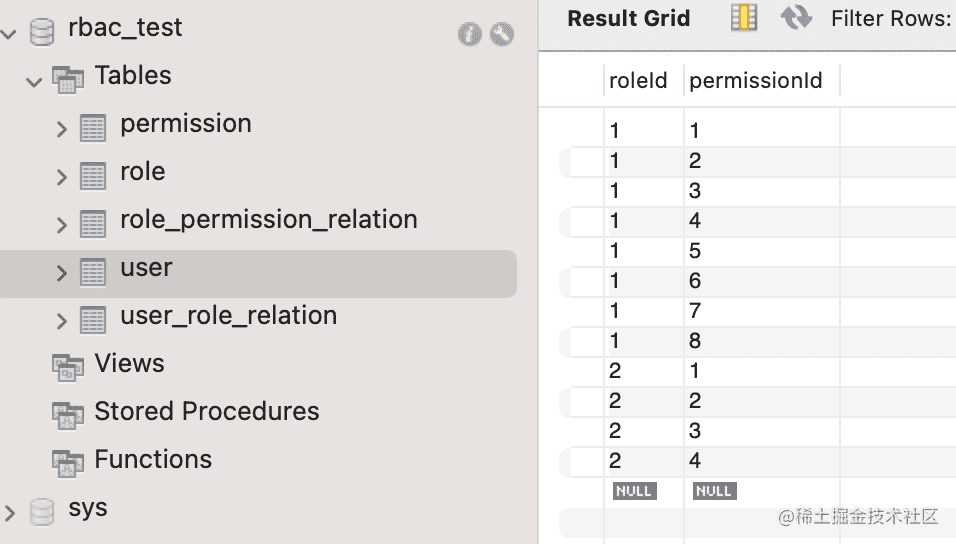Click the Views folder icon
The image size is (956, 544).
click(68, 366)
